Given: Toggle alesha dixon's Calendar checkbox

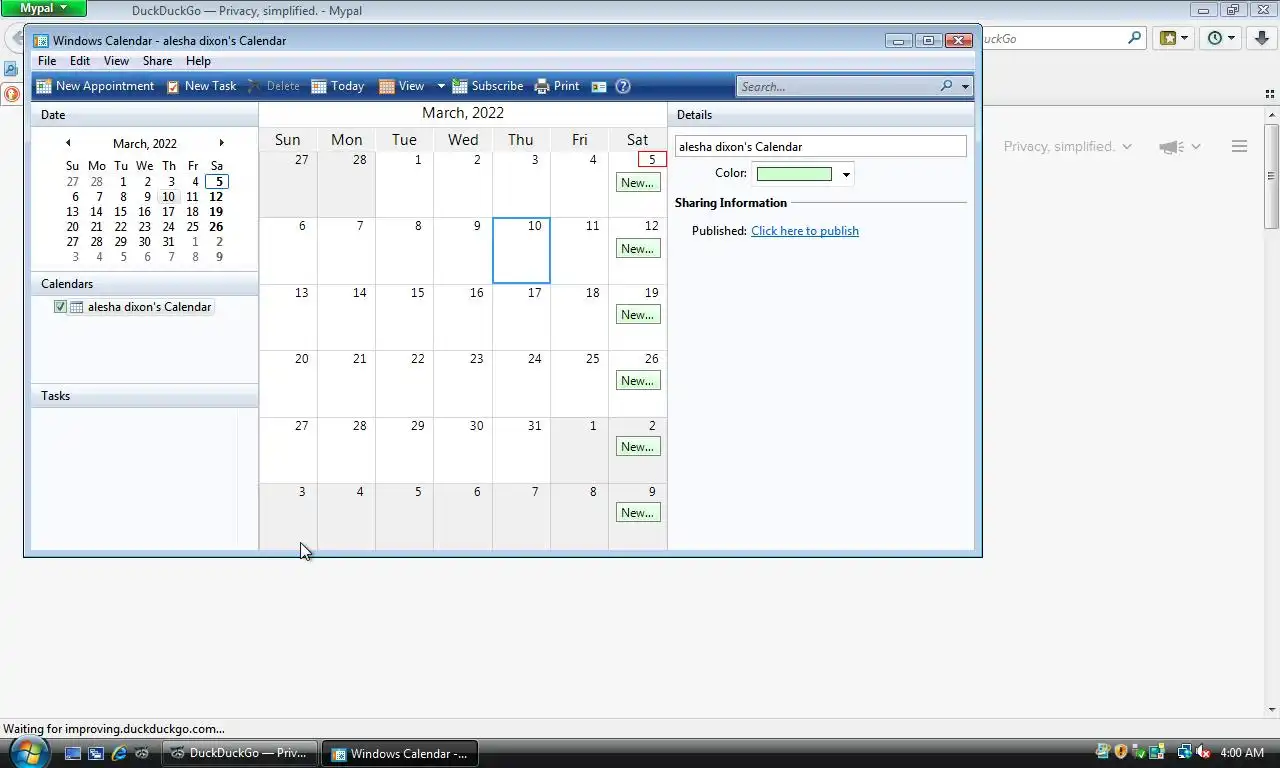Looking at the screenshot, I should click(x=60, y=307).
